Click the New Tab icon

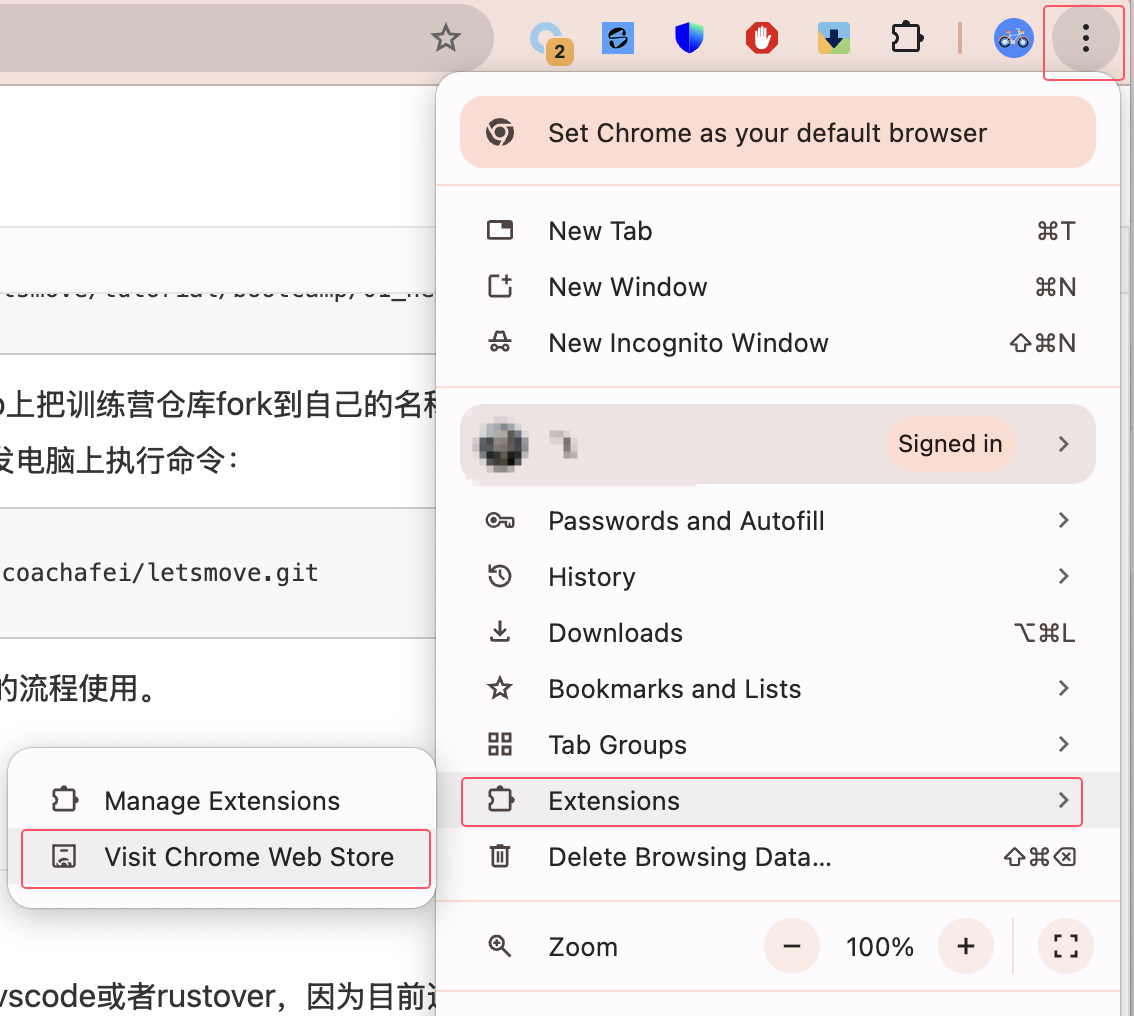click(x=500, y=231)
